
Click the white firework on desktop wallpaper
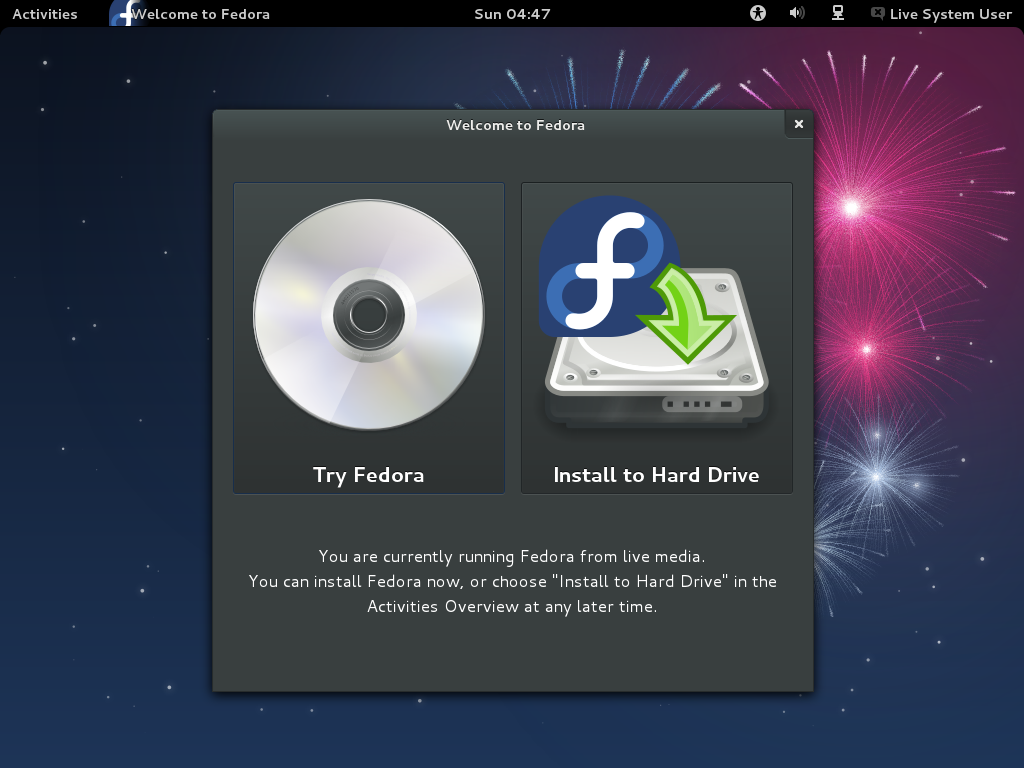pos(878,476)
